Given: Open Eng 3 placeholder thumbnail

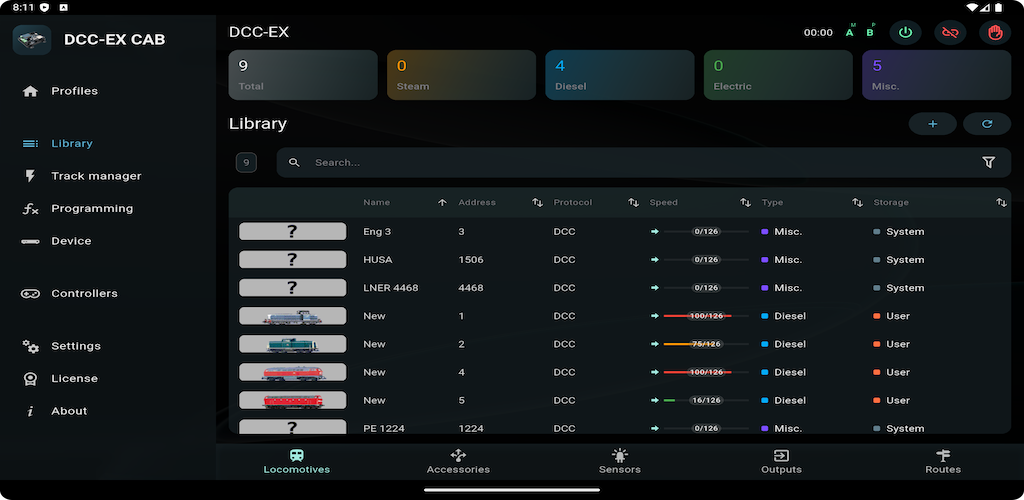Looking at the screenshot, I should click(293, 232).
